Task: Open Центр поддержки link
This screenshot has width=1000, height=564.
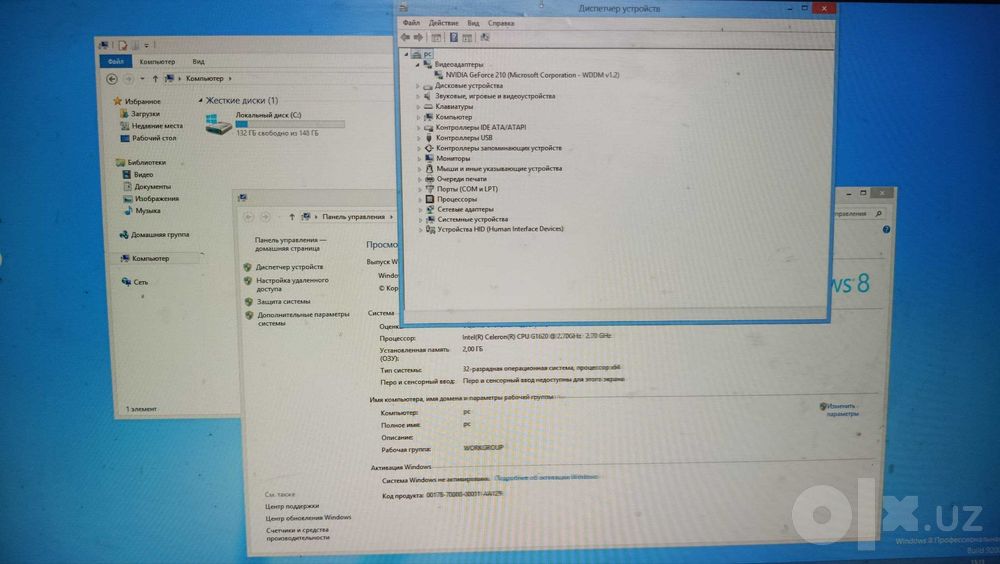Action: [x=291, y=506]
